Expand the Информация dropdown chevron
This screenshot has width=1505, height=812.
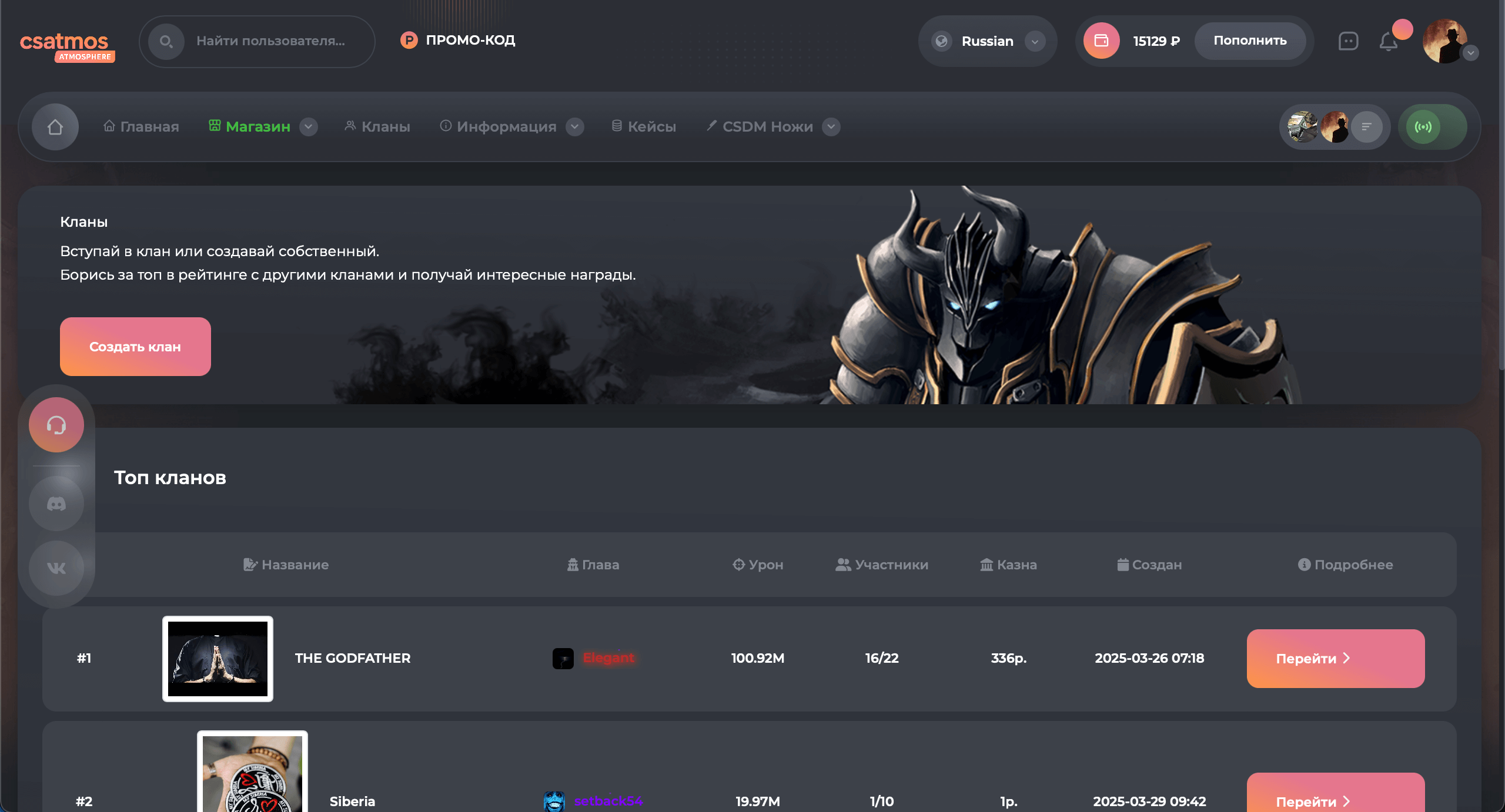(x=575, y=127)
